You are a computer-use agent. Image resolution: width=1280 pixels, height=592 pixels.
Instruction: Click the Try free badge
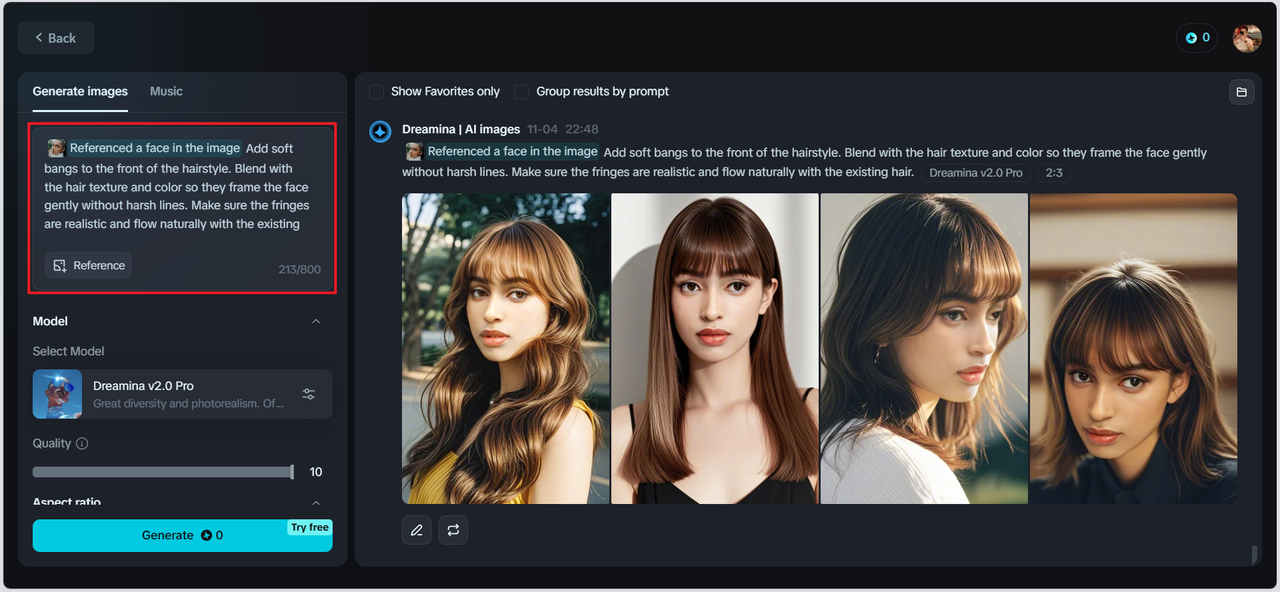click(310, 527)
